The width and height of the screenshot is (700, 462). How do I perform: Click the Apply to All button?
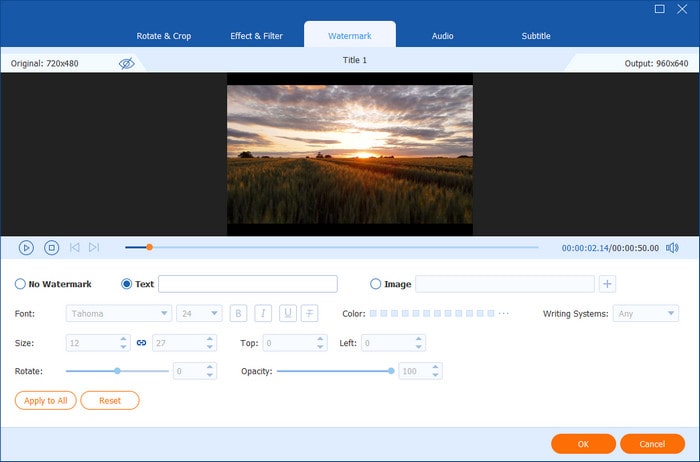click(x=46, y=400)
